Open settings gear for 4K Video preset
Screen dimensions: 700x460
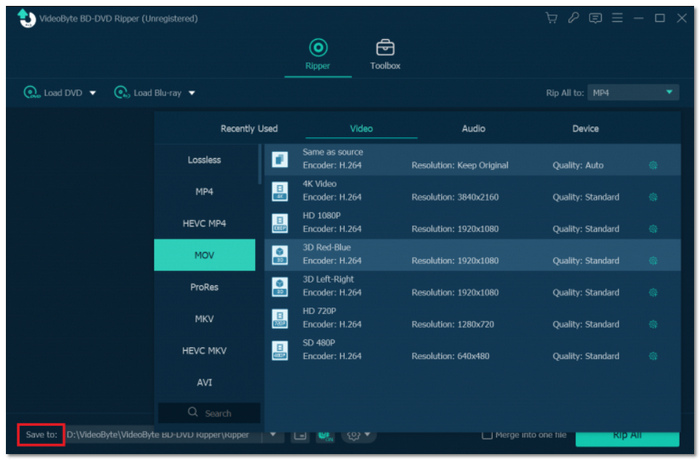[653, 197]
